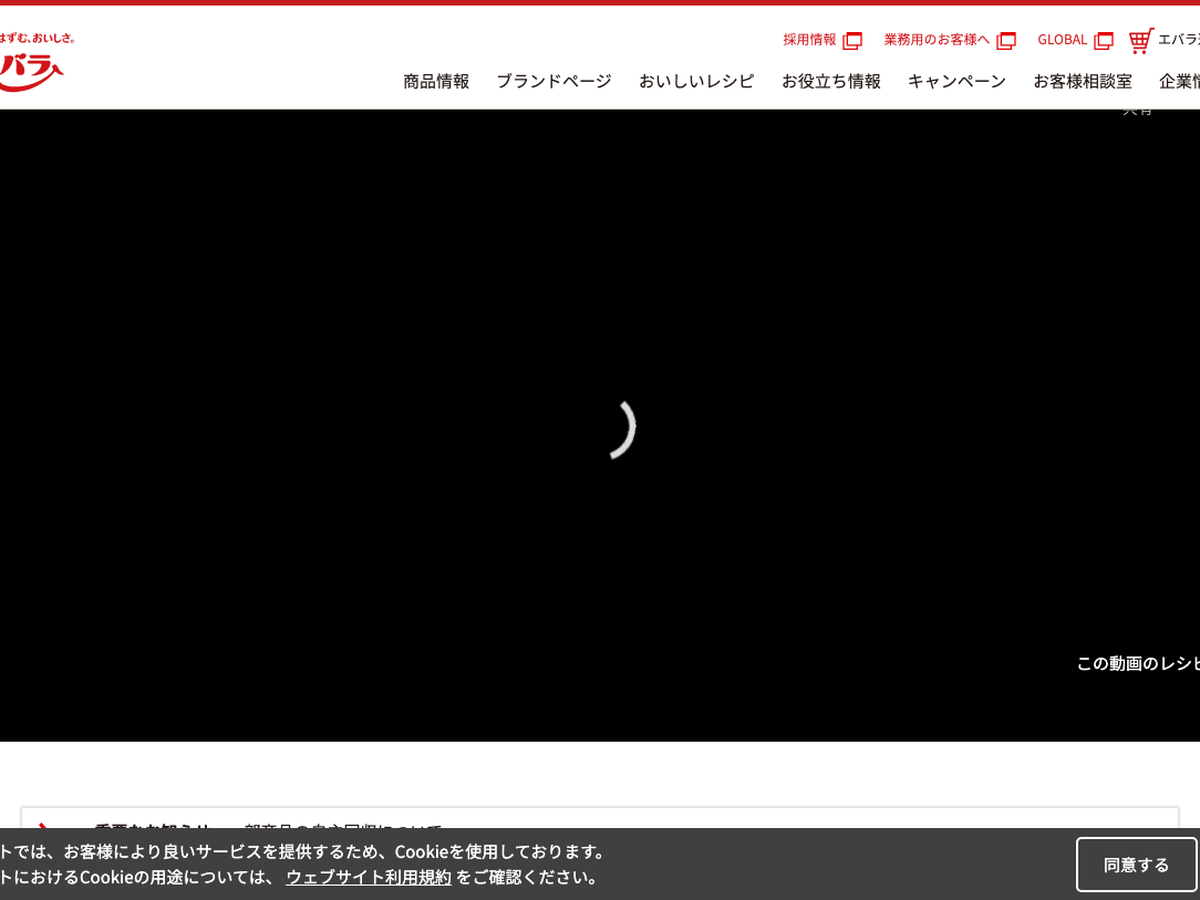Select ブランドページ in the navigation
Screen dimensions: 1200x900
tap(554, 82)
